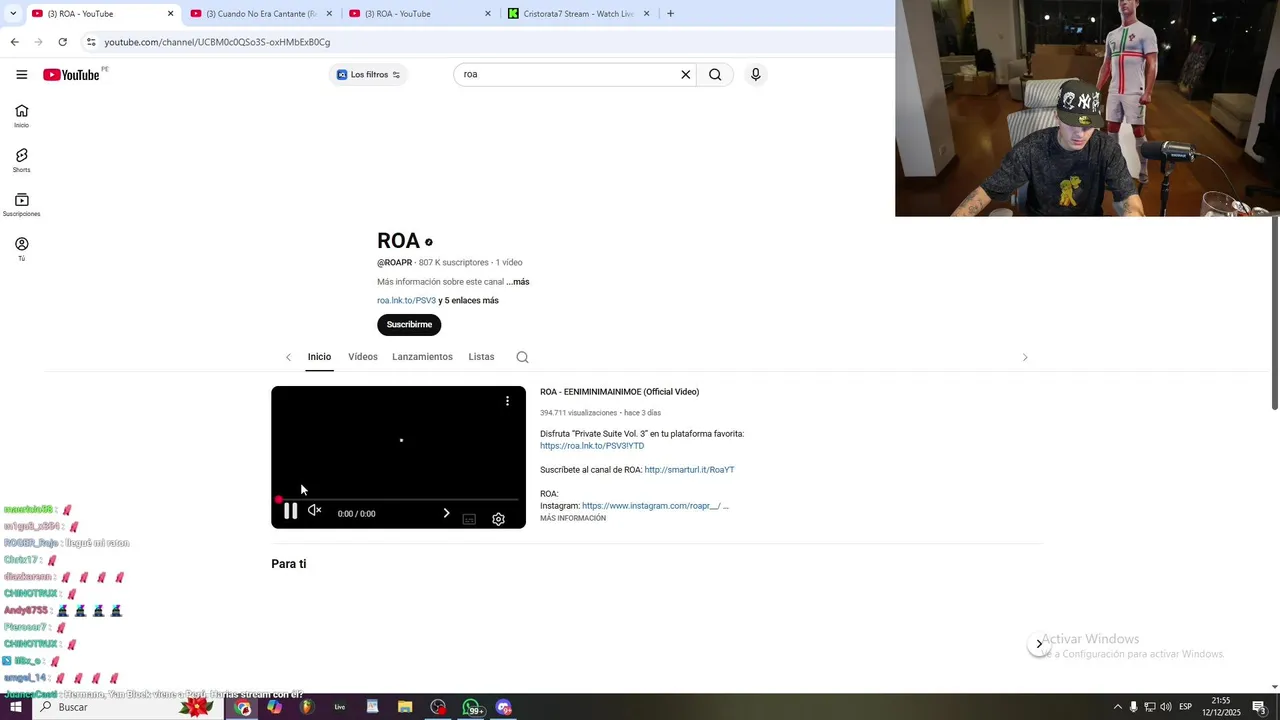Close the Cuando No Era Cantante tab
This screenshot has width=1280, height=720.
pos(329,14)
